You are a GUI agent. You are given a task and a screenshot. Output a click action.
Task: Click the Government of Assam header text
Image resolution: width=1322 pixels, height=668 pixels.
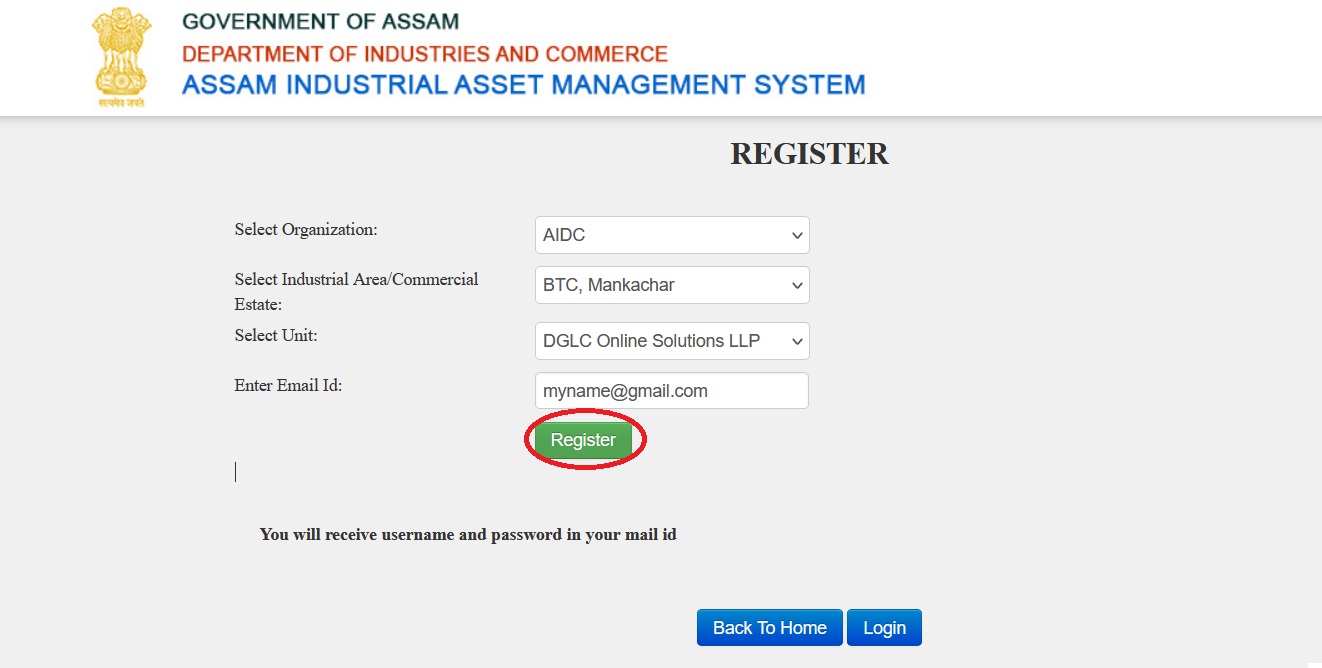point(320,22)
